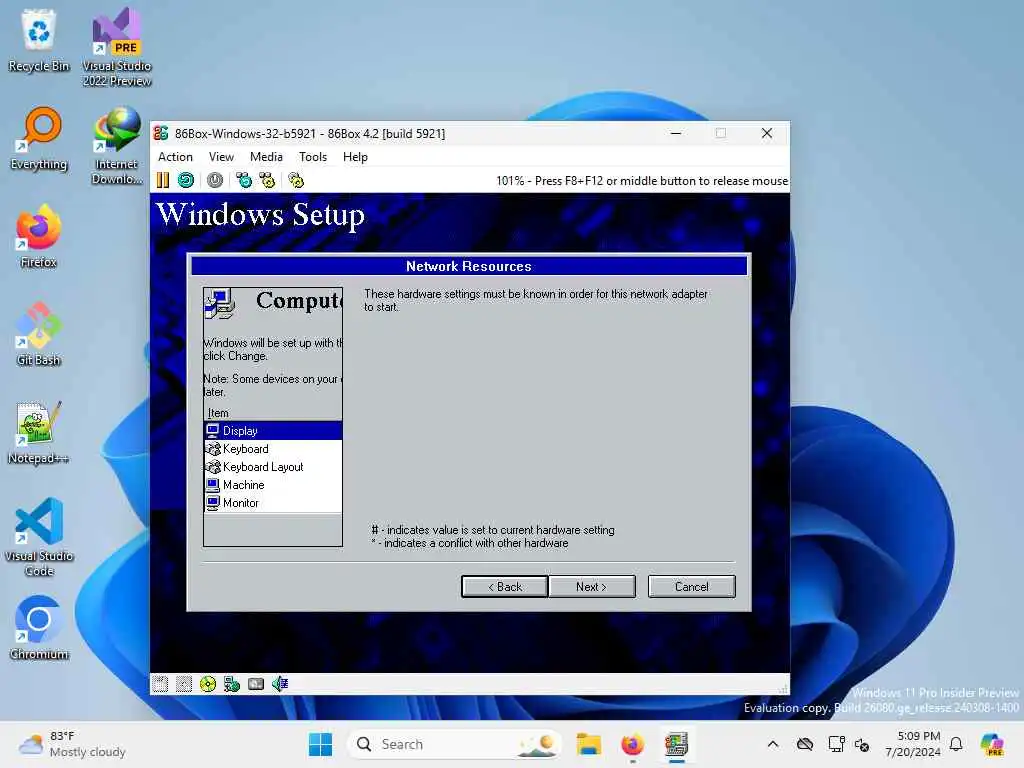Viewport: 1024px width, 768px height.
Task: Click the network status bar icon
Action: pyautogui.click(x=232, y=684)
